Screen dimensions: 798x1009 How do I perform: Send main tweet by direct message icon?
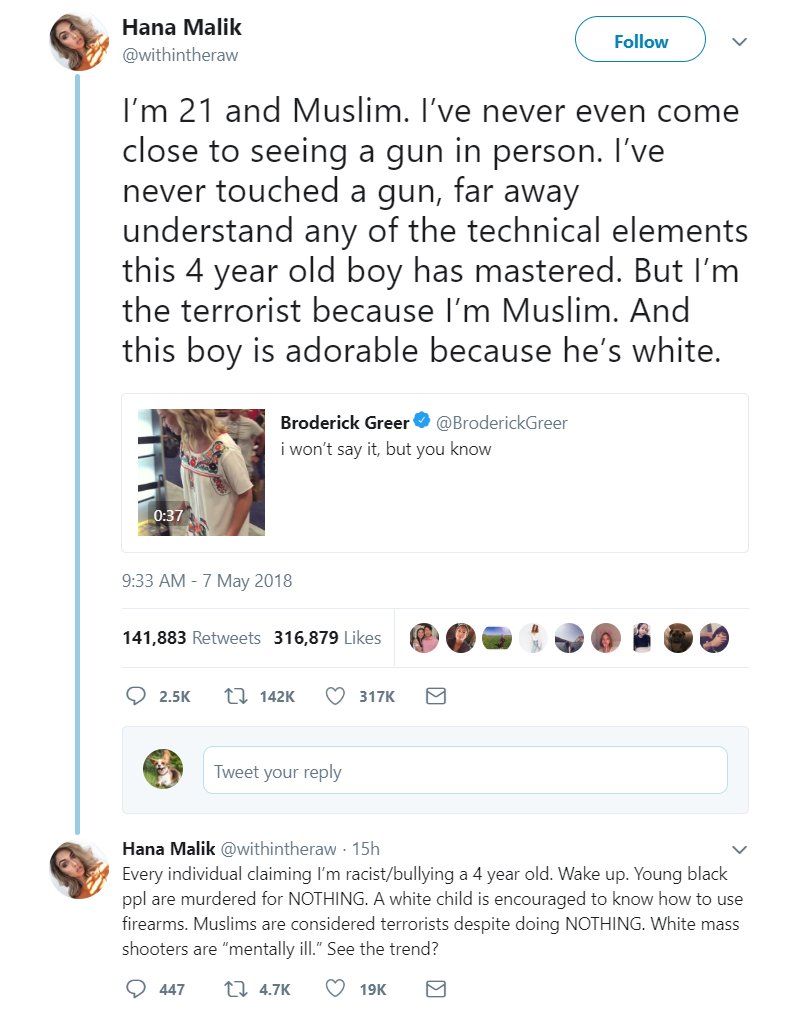435,696
